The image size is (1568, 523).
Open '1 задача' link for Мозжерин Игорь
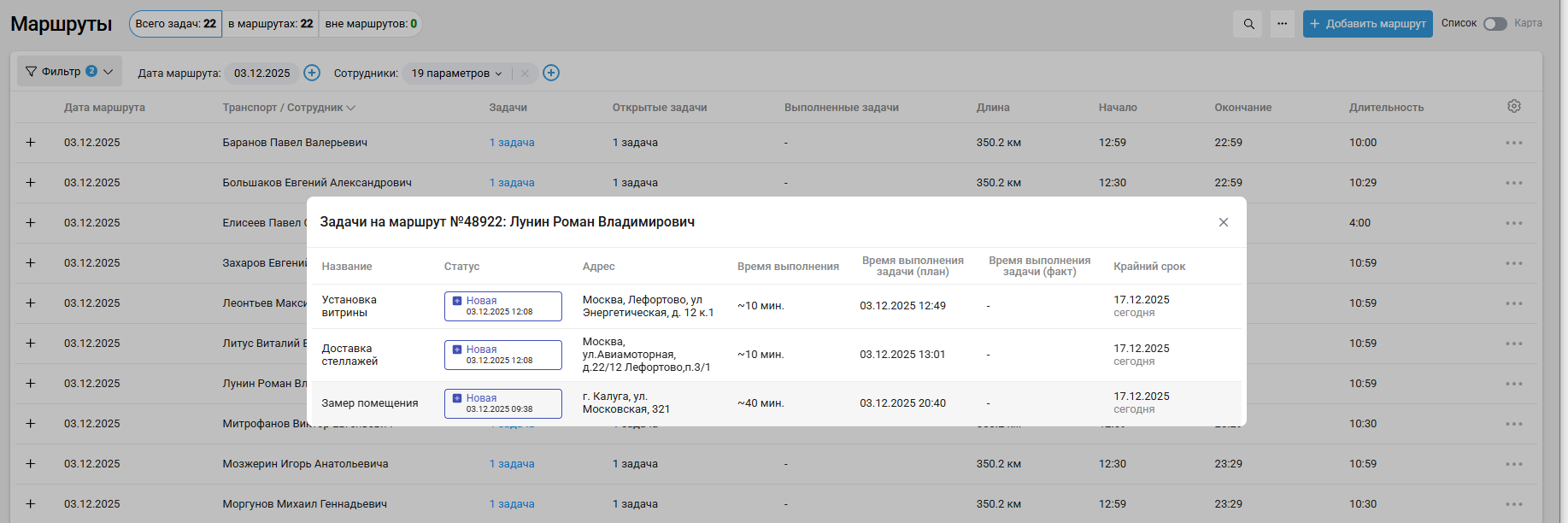point(512,464)
